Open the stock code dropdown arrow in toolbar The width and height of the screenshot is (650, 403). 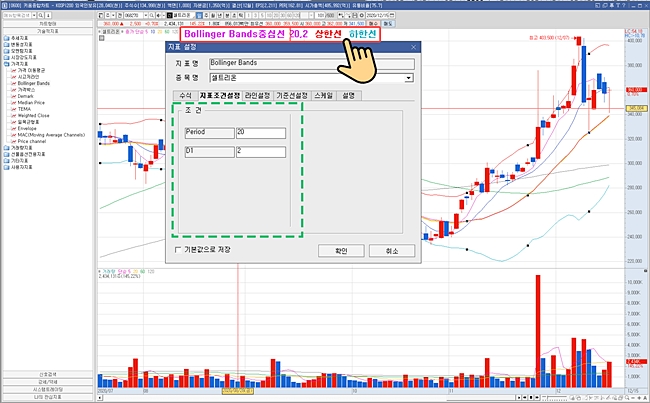pos(146,15)
